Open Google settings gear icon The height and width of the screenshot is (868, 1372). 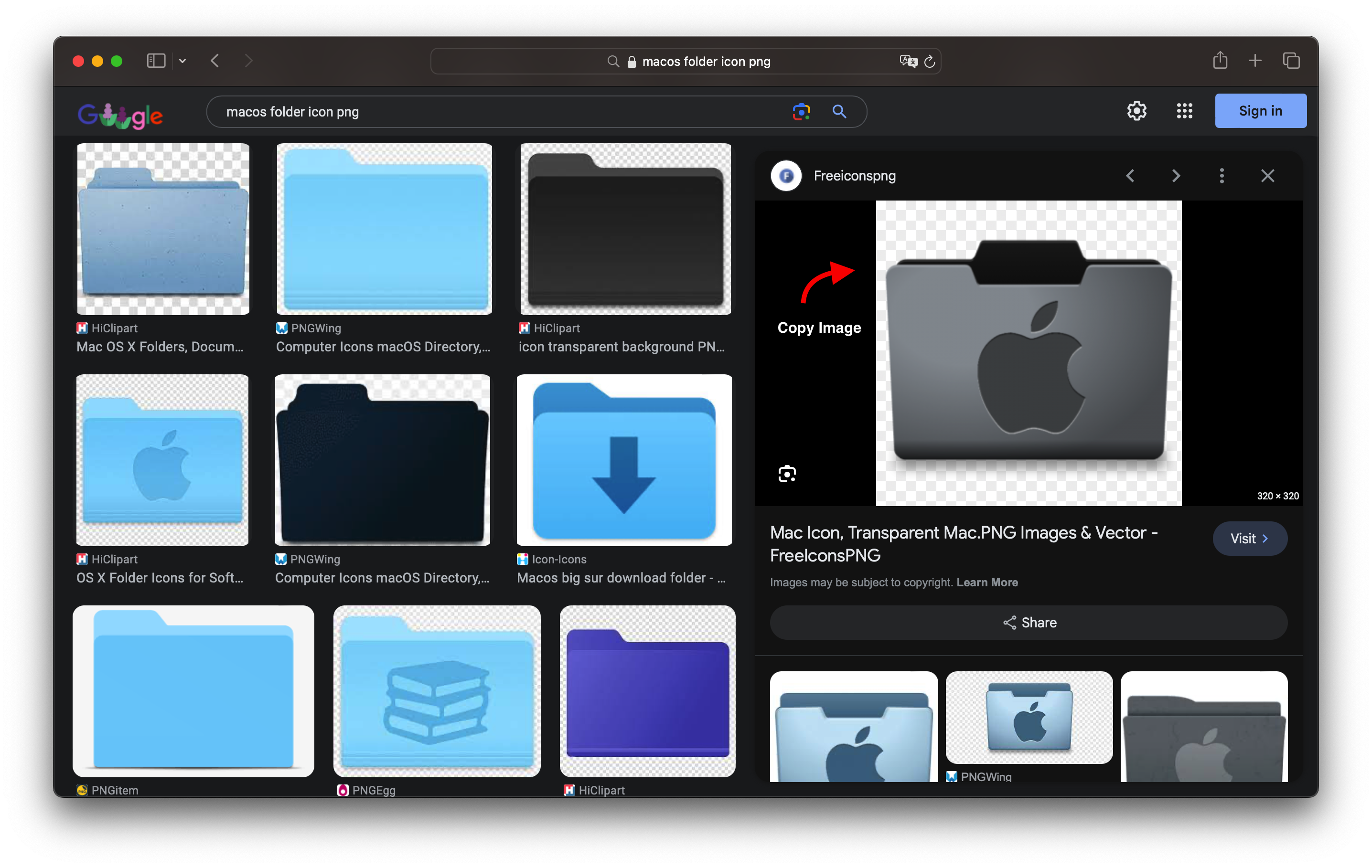click(1136, 111)
